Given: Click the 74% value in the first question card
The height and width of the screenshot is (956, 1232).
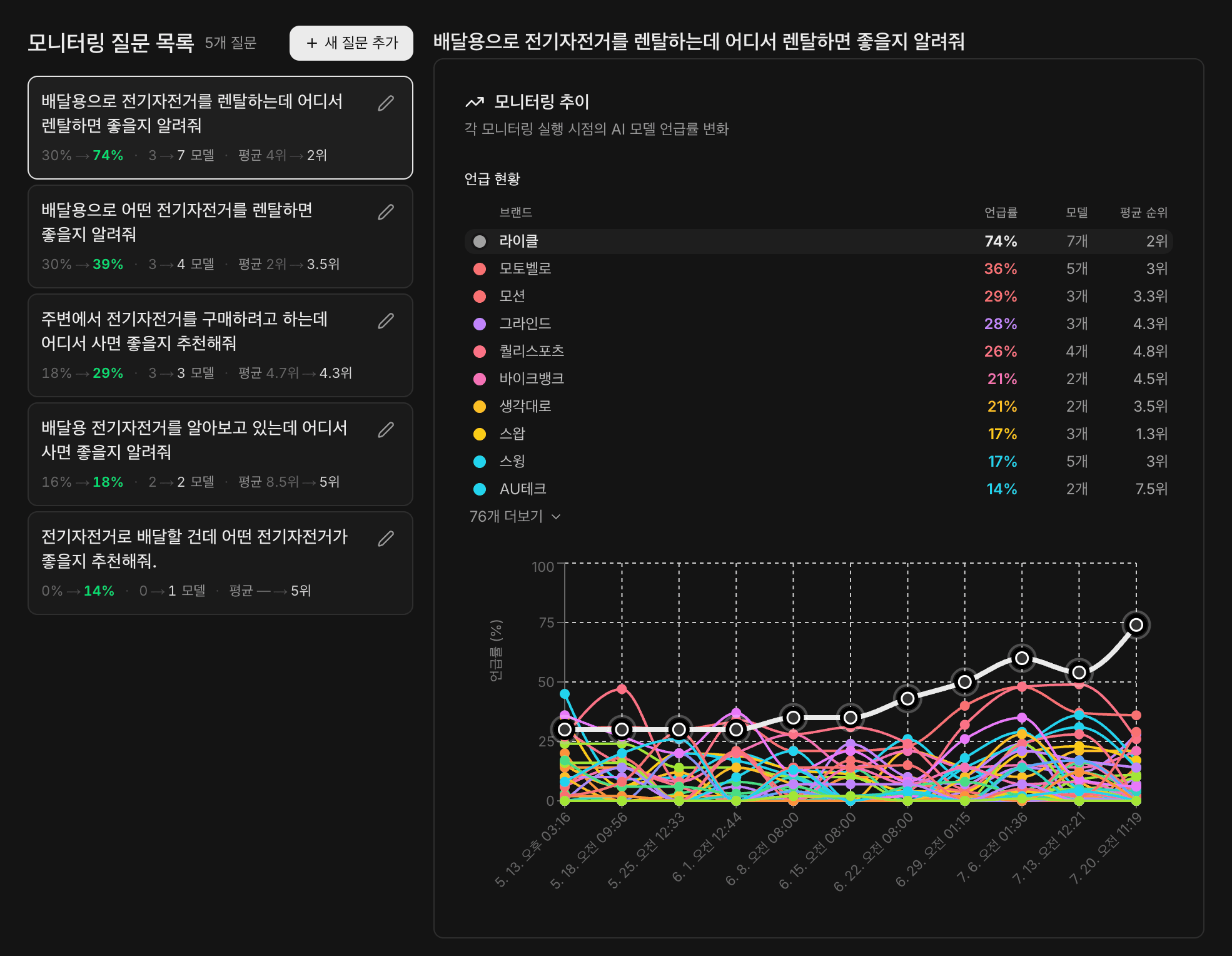Looking at the screenshot, I should (108, 155).
